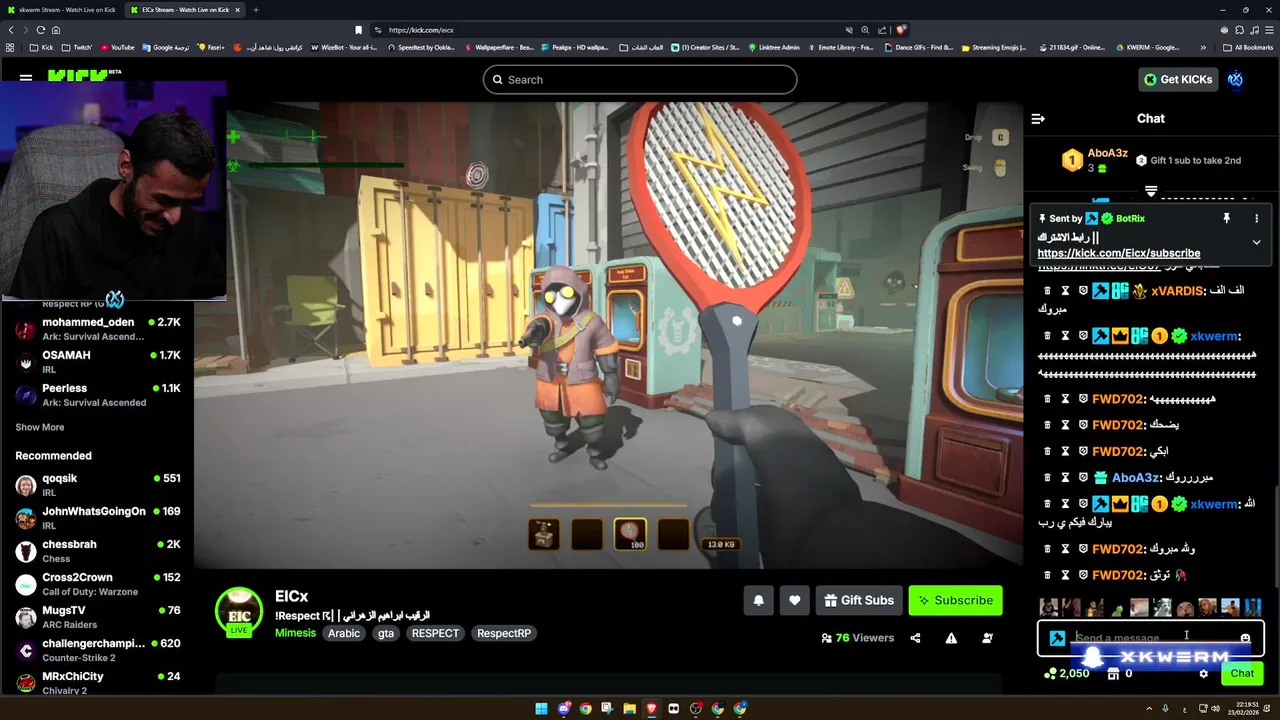Click the Brave Shields icon
Image resolution: width=1280 pixels, height=720 pixels.
(x=901, y=30)
